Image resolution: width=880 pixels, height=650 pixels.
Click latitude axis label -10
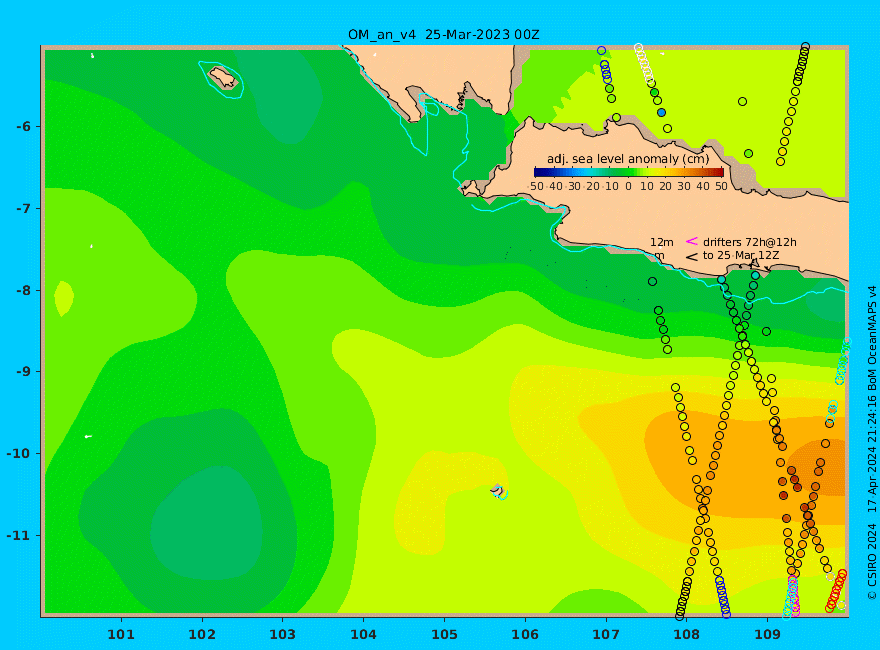click(x=20, y=453)
